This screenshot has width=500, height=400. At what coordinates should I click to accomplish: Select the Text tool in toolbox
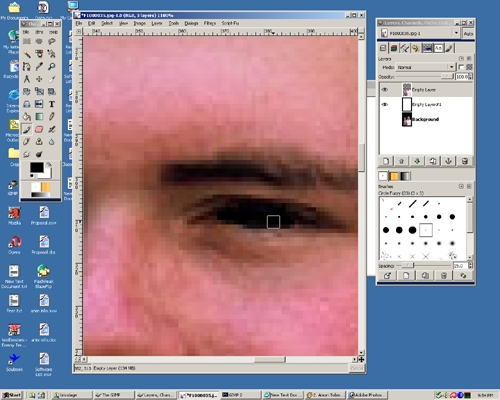click(52, 104)
